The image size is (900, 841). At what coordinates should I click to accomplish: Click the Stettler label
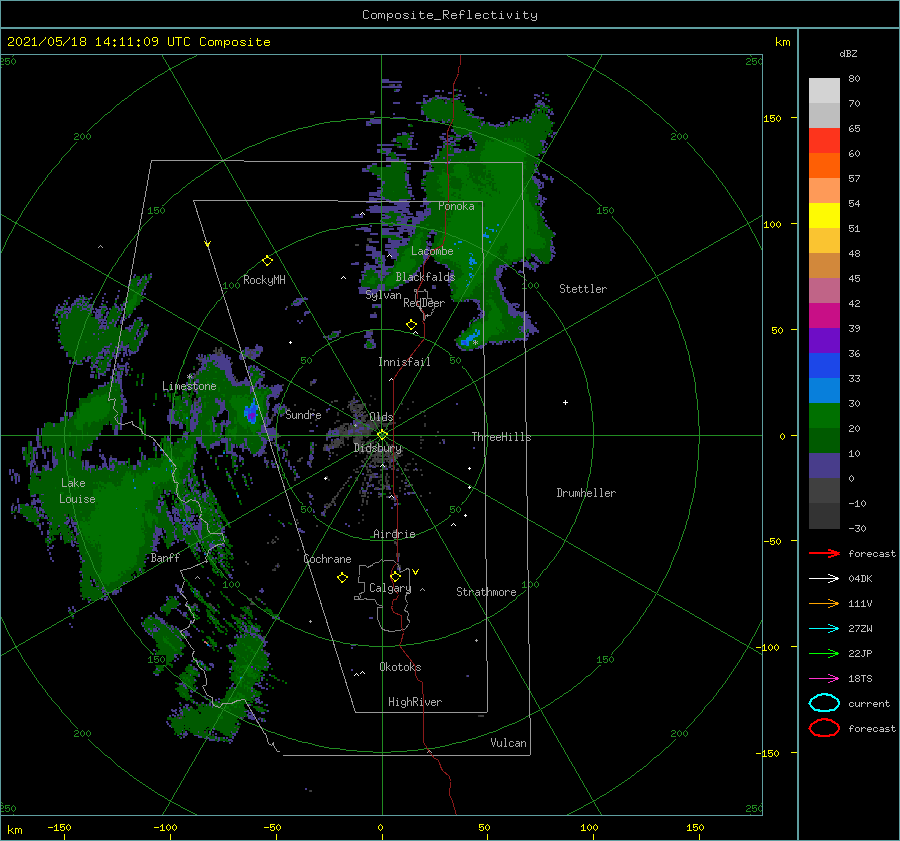click(x=583, y=289)
